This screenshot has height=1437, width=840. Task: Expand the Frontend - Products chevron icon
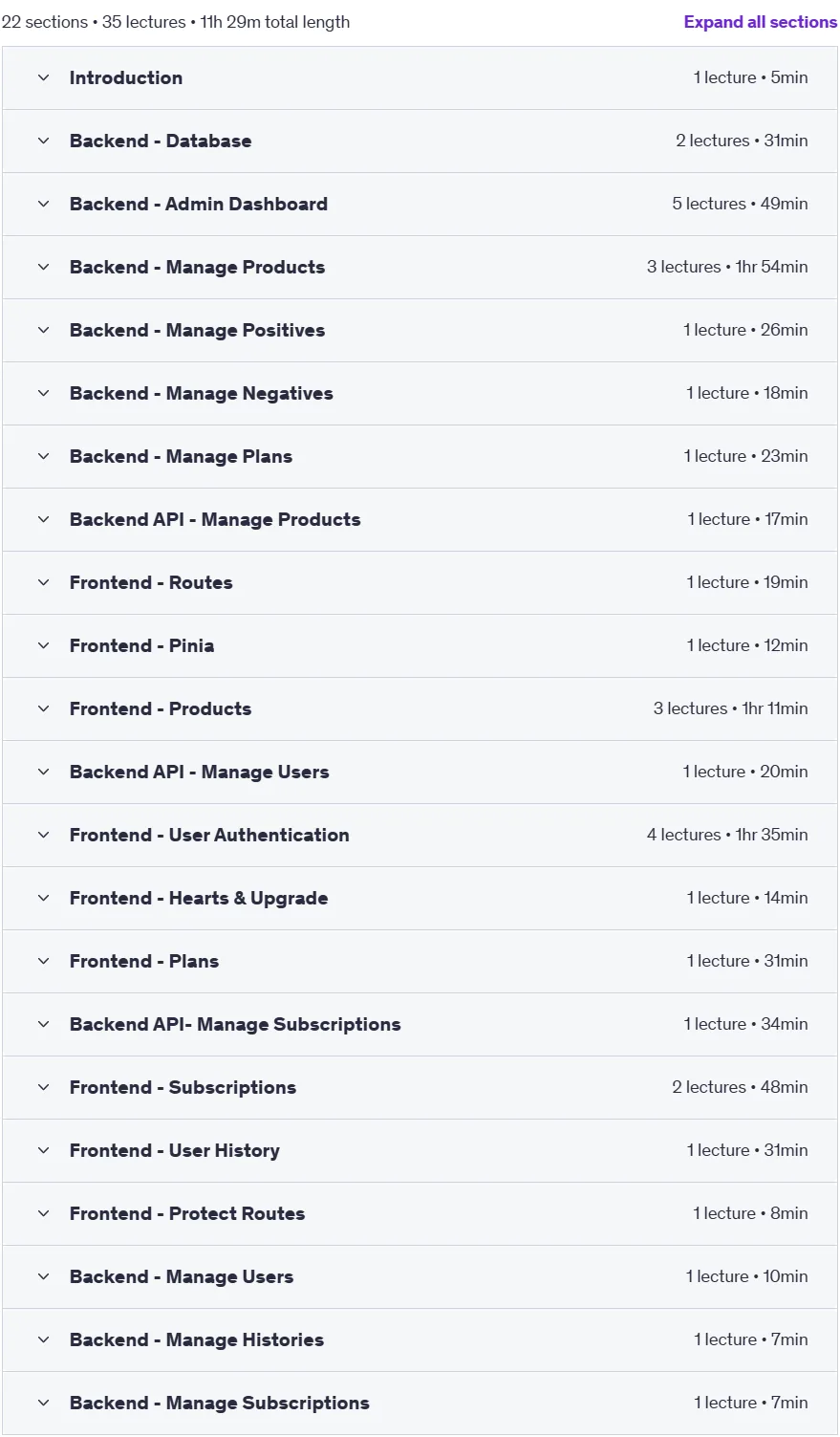43,708
